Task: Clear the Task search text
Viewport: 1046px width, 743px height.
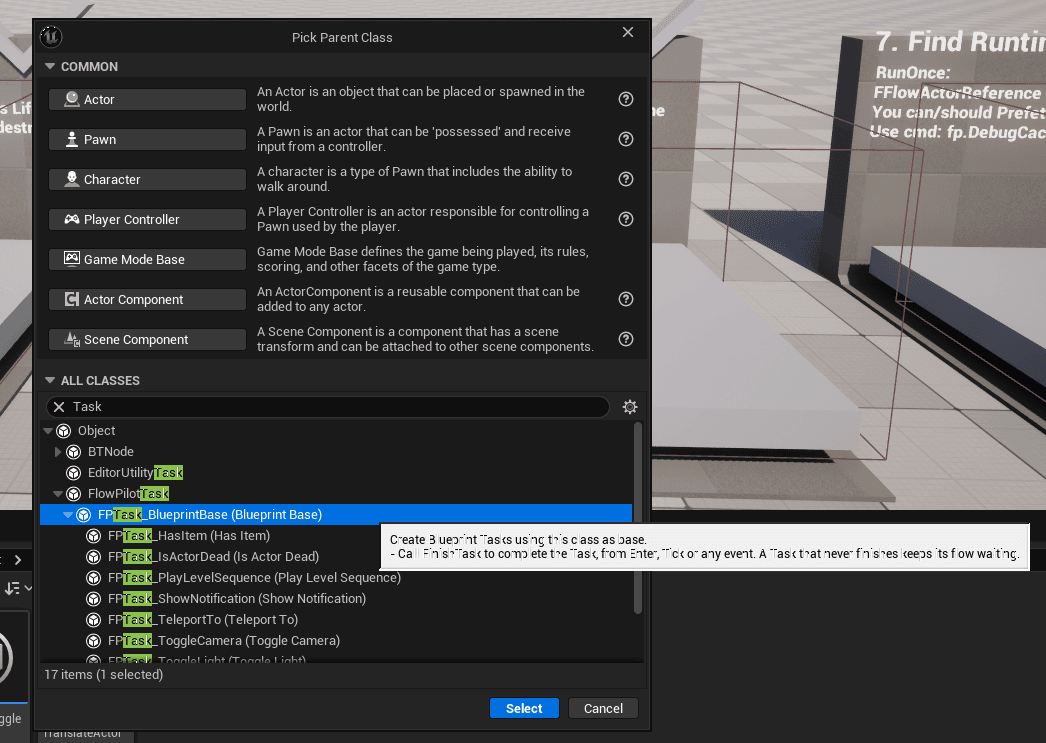Action: 59,407
